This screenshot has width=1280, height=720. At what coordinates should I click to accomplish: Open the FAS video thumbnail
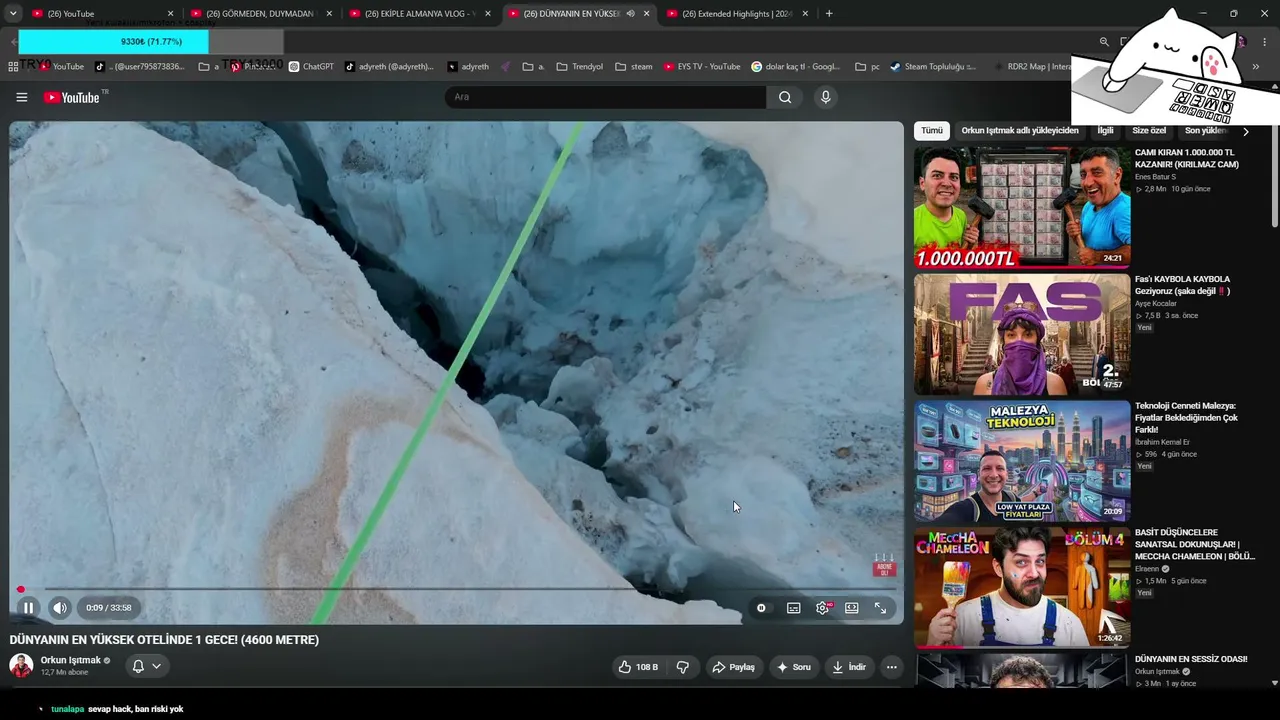(1022, 334)
